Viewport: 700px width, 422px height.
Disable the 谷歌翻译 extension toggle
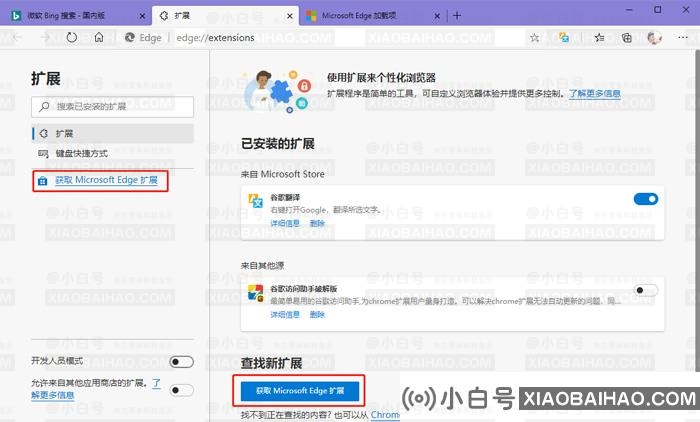[646, 199]
